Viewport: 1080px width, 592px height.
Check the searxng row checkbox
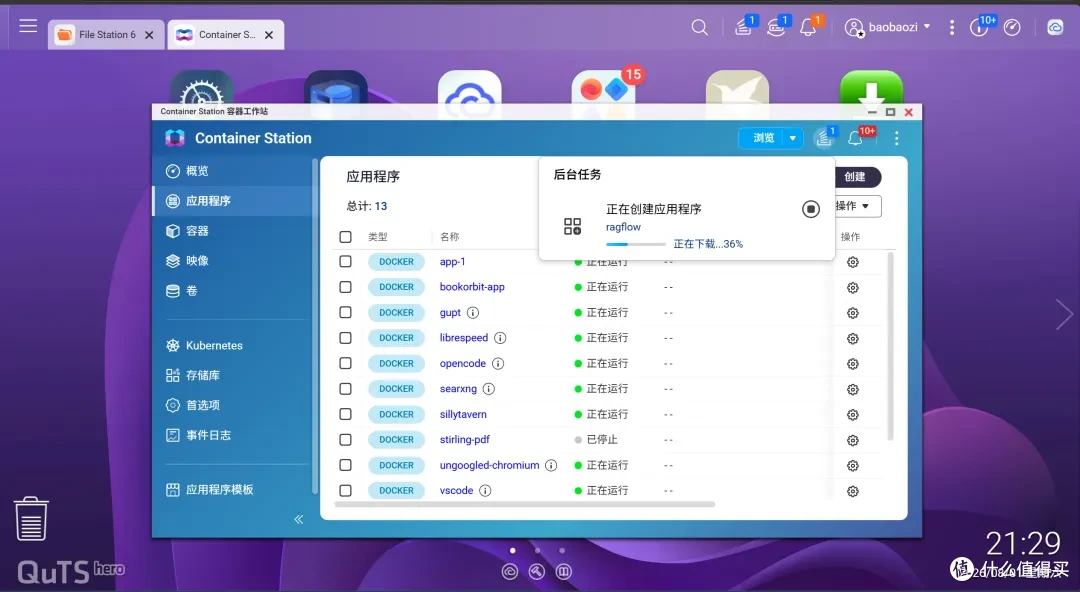pos(346,389)
